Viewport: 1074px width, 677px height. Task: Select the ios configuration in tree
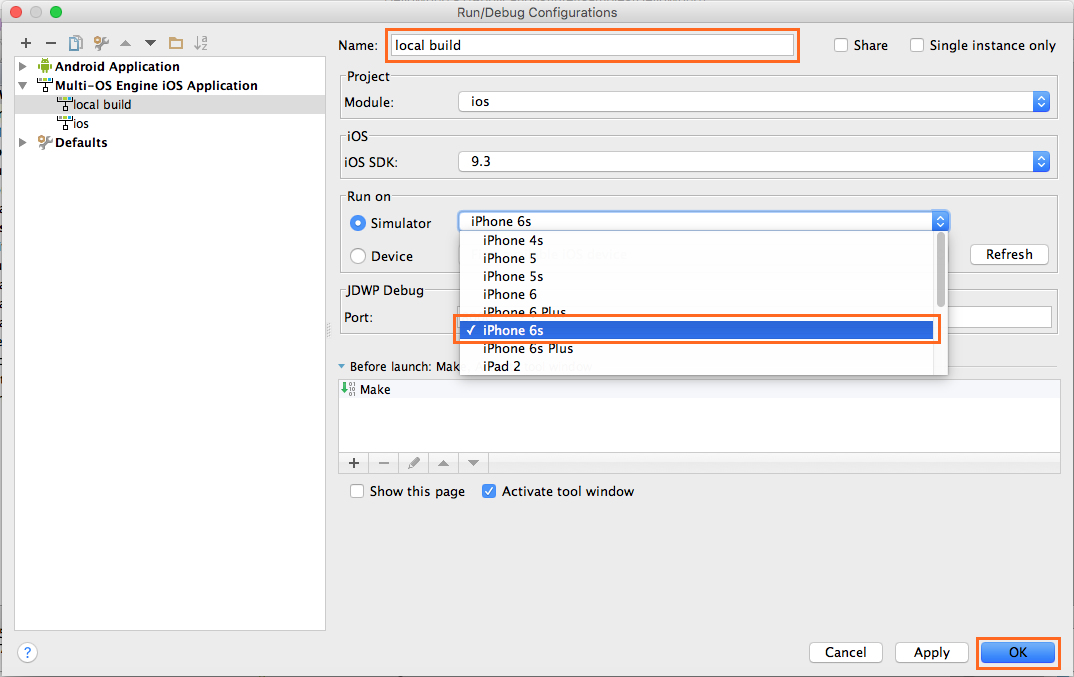[170, 123]
